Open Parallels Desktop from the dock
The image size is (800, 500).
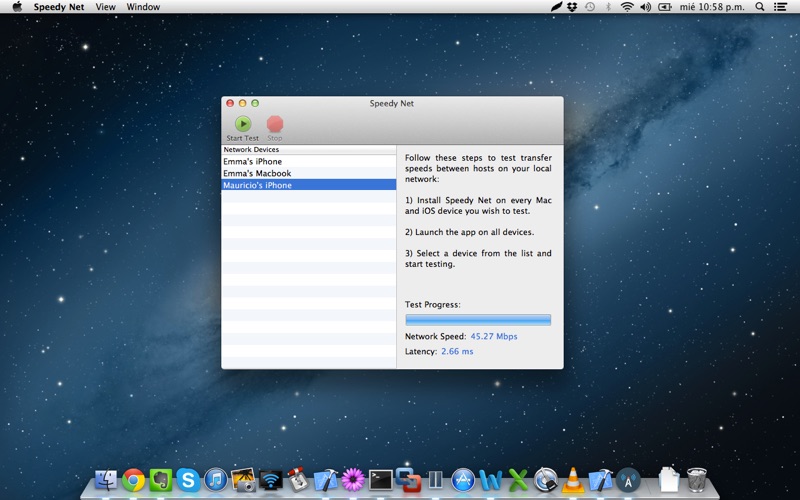point(435,480)
